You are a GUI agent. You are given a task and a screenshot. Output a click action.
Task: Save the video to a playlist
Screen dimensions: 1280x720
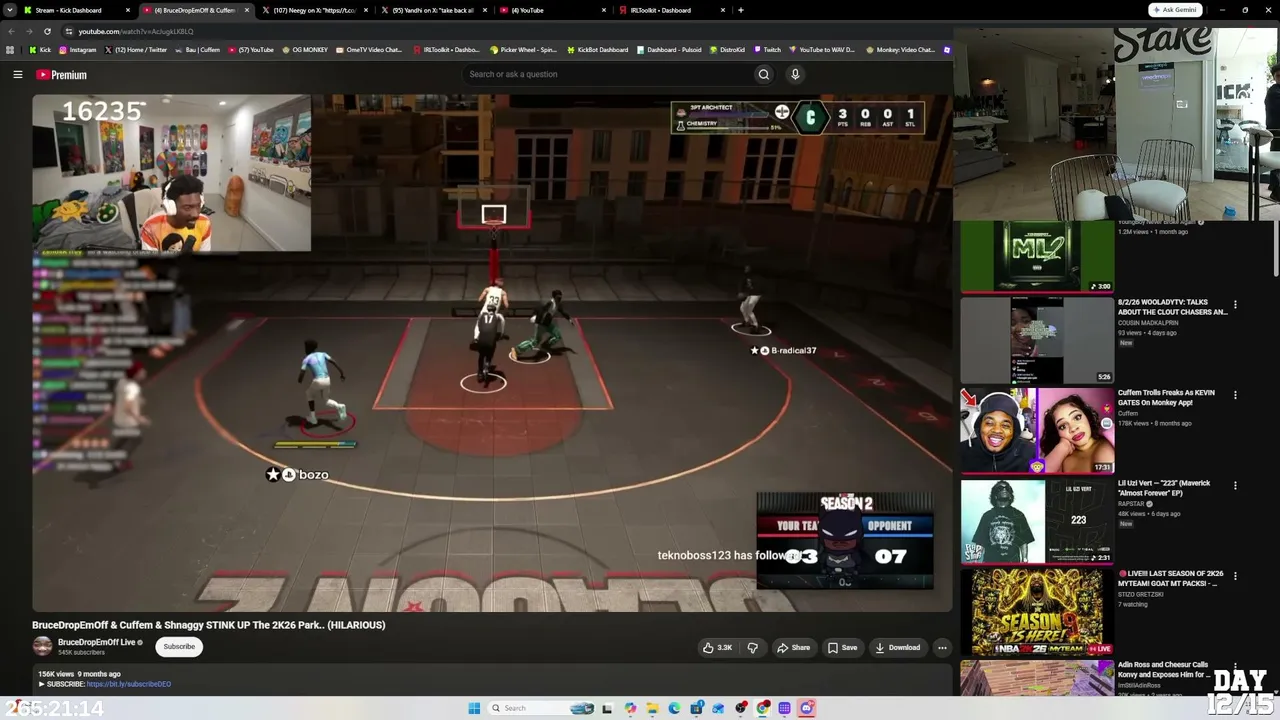(x=842, y=647)
